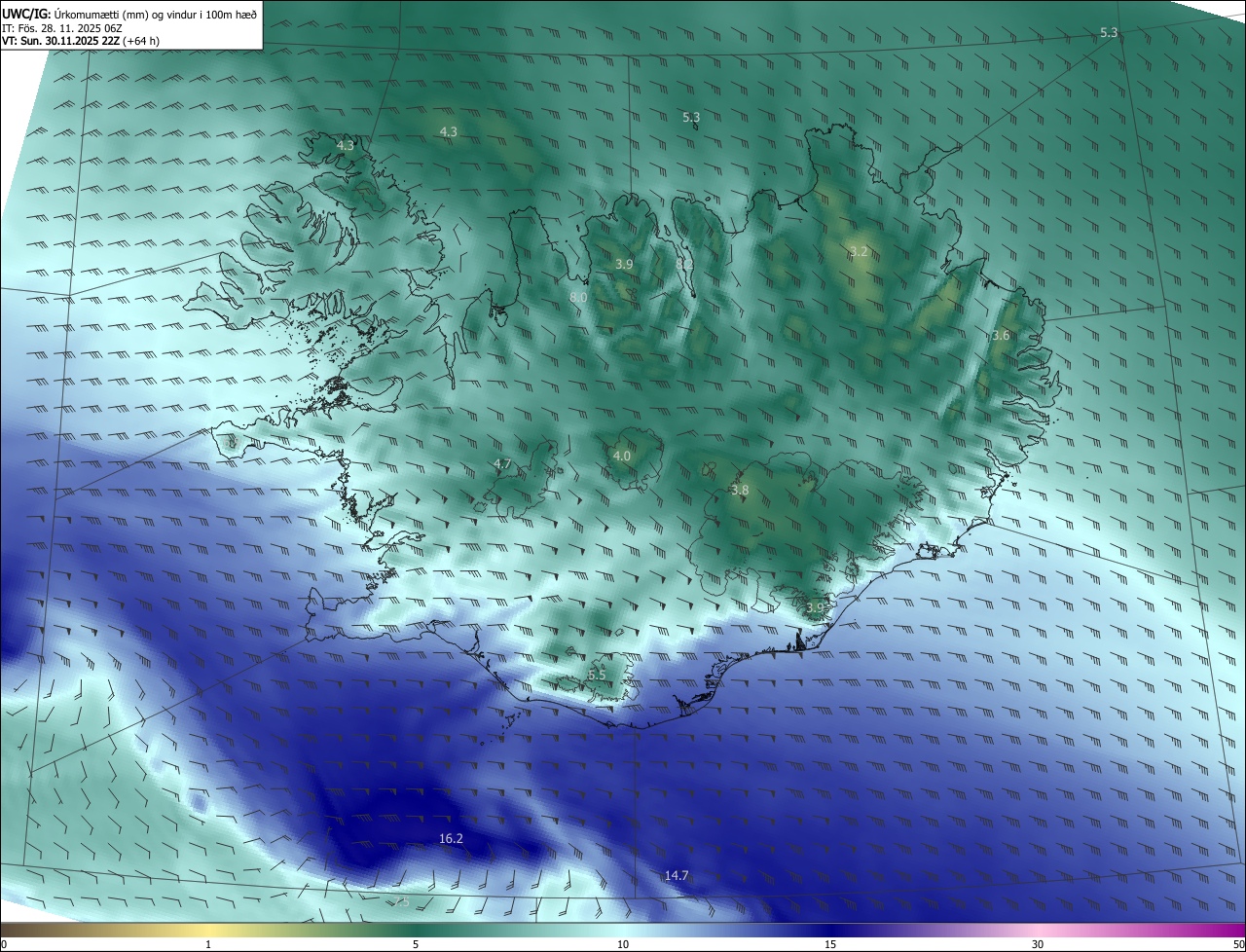Viewport: 1246px width, 952px height.
Task: Click the 14.7 precipitation value over the sea
Action: tap(677, 876)
